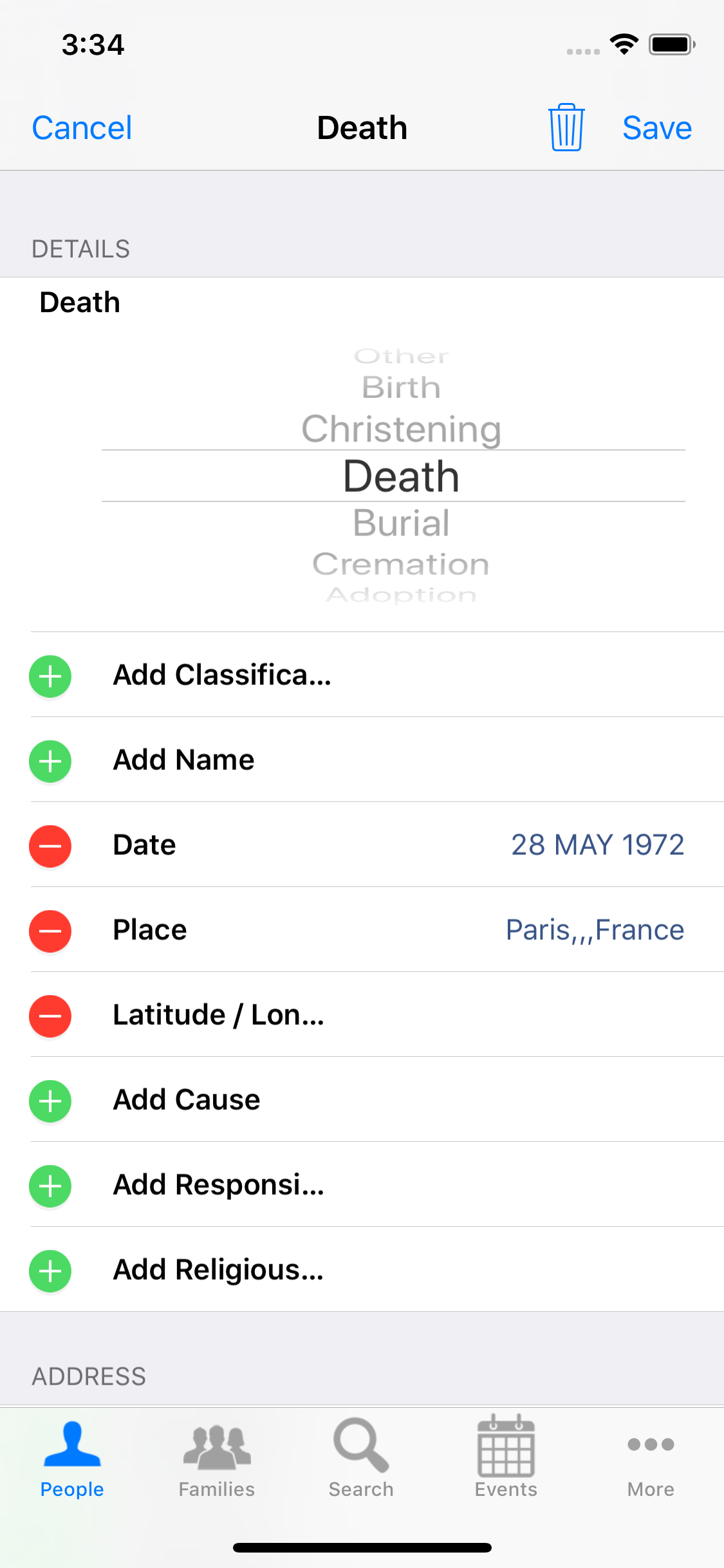This screenshot has height=1568, width=724.
Task: Save the Death event
Action: 656,127
